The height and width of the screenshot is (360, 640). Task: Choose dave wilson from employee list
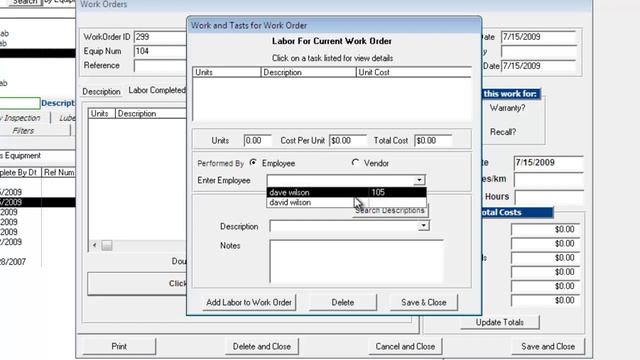coord(347,192)
